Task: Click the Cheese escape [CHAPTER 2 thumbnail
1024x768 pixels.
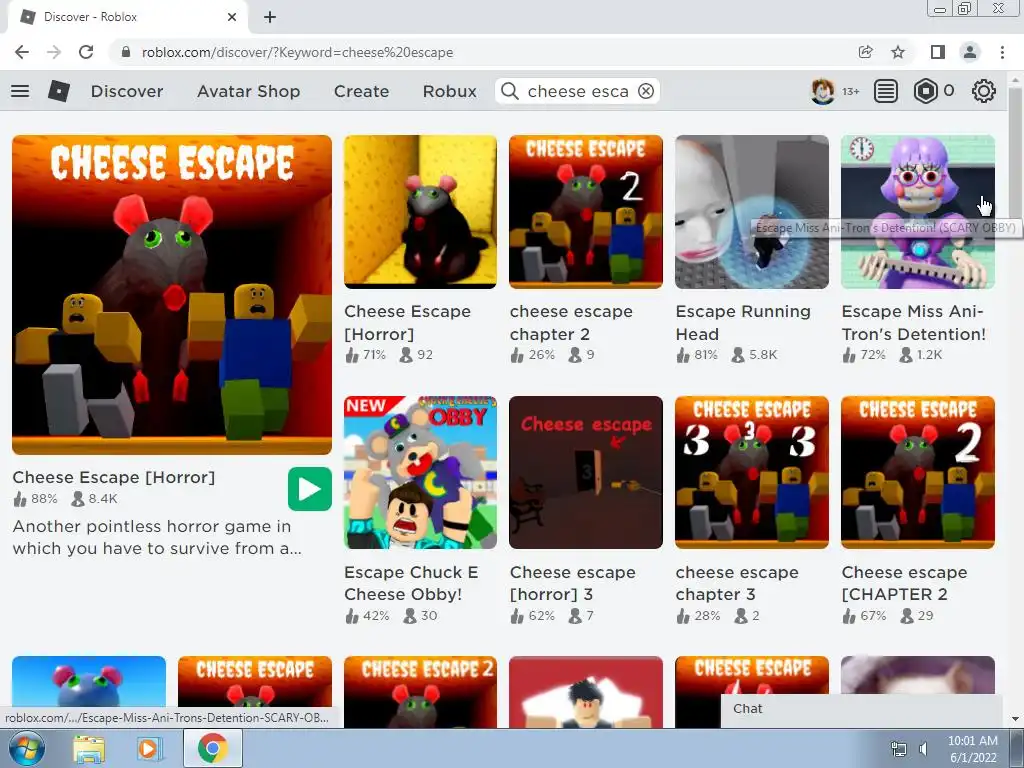Action: click(918, 472)
